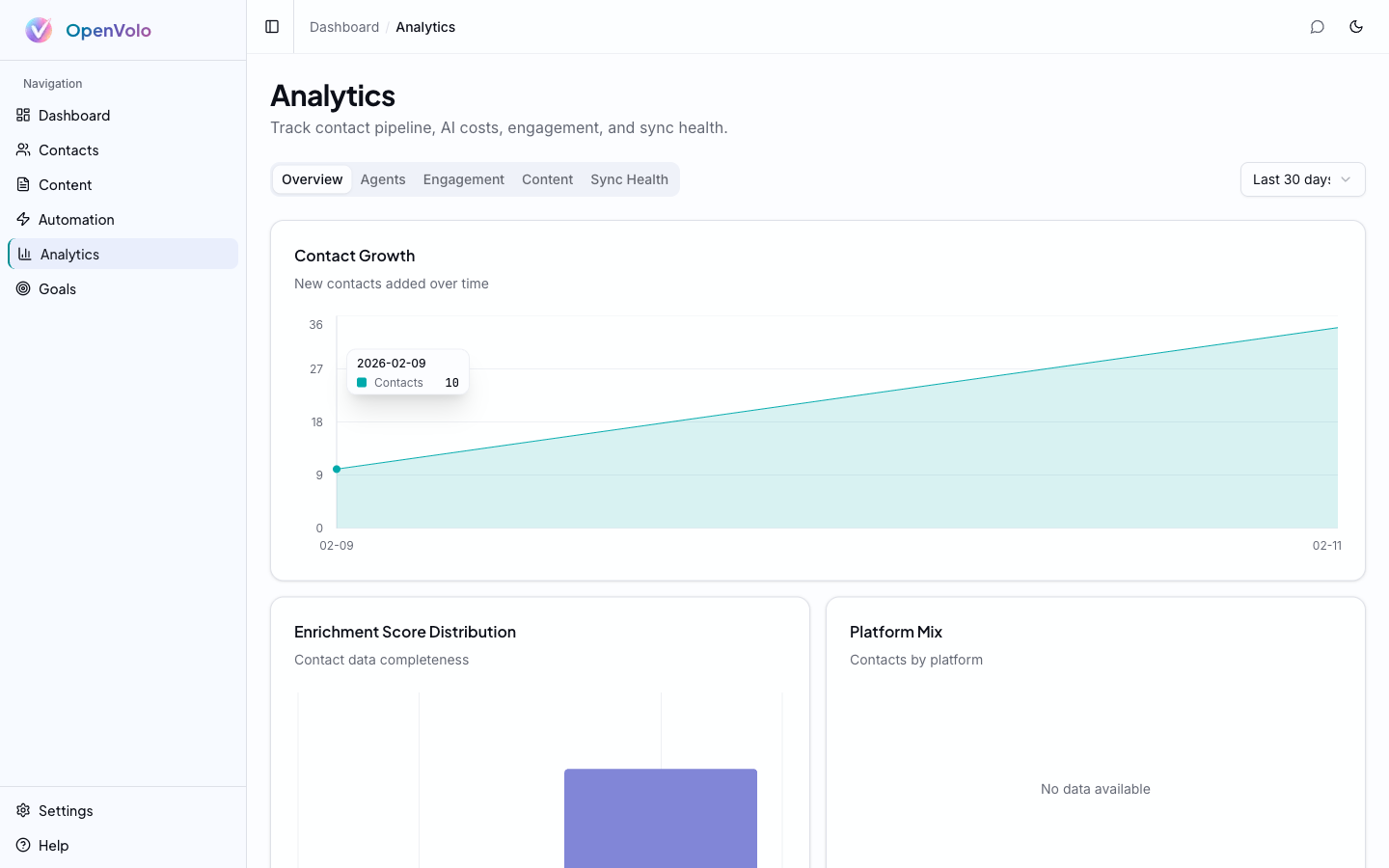Click the Dashboard icon in sidebar navigation
The width and height of the screenshot is (1389, 868).
point(23,115)
